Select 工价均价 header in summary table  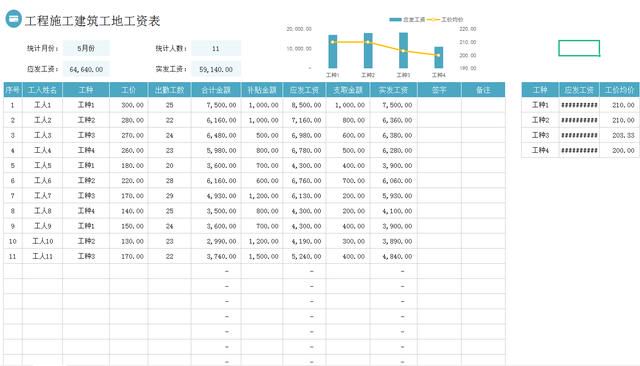click(x=619, y=90)
